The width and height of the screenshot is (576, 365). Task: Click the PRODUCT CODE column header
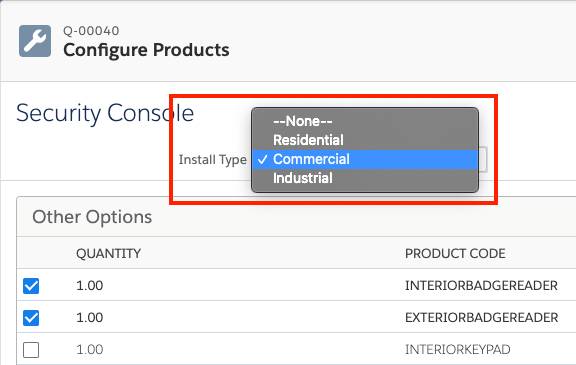pyautogui.click(x=455, y=253)
